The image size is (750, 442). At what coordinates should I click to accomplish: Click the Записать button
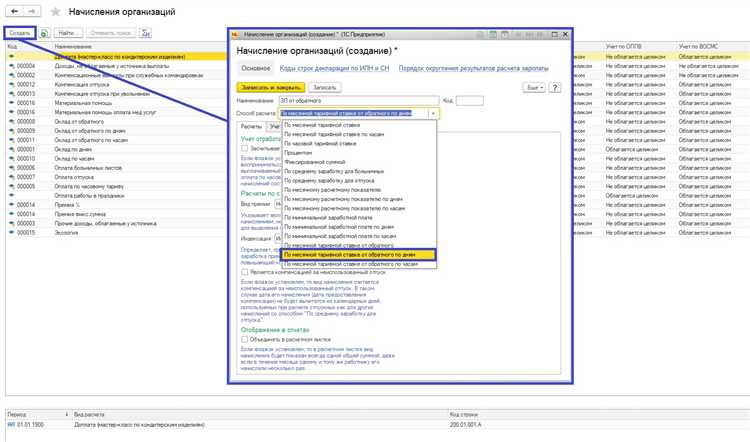tap(325, 88)
